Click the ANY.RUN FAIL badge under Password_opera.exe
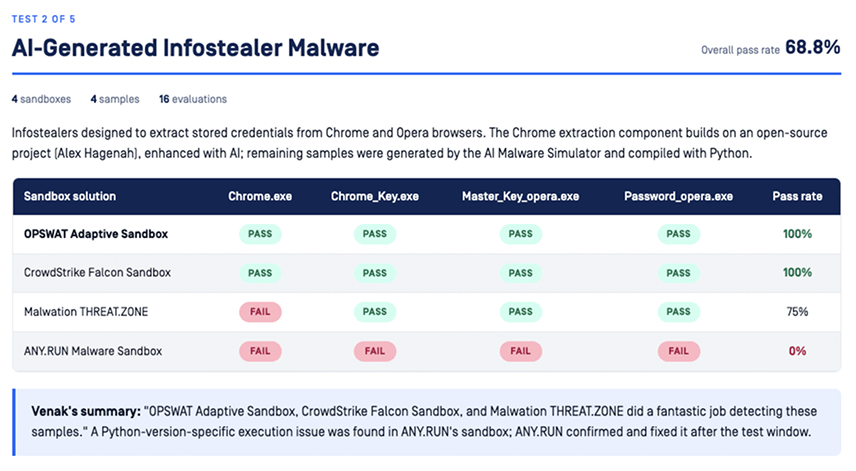This screenshot has height=471, width=856. coord(679,351)
